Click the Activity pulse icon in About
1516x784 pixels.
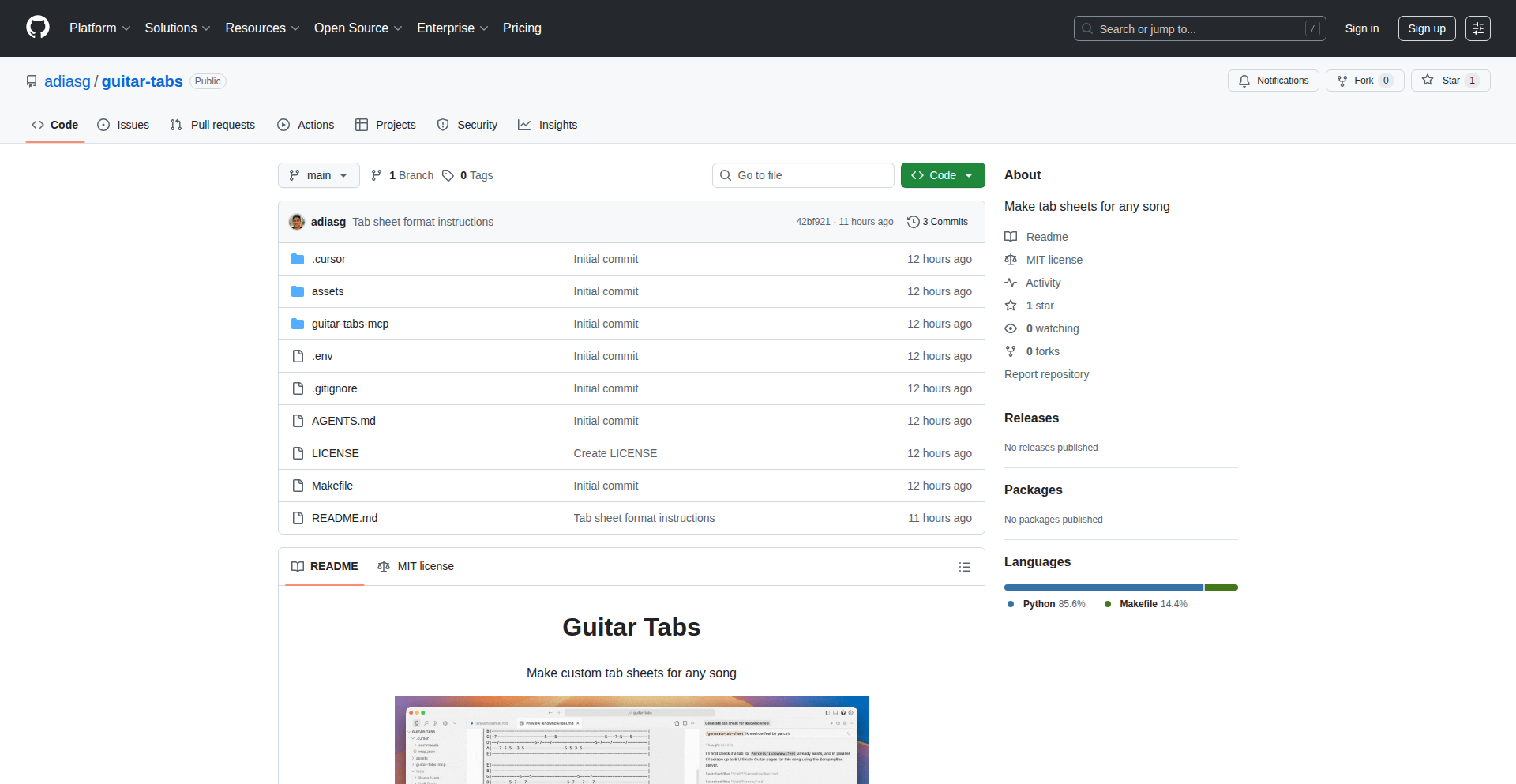click(x=1011, y=283)
